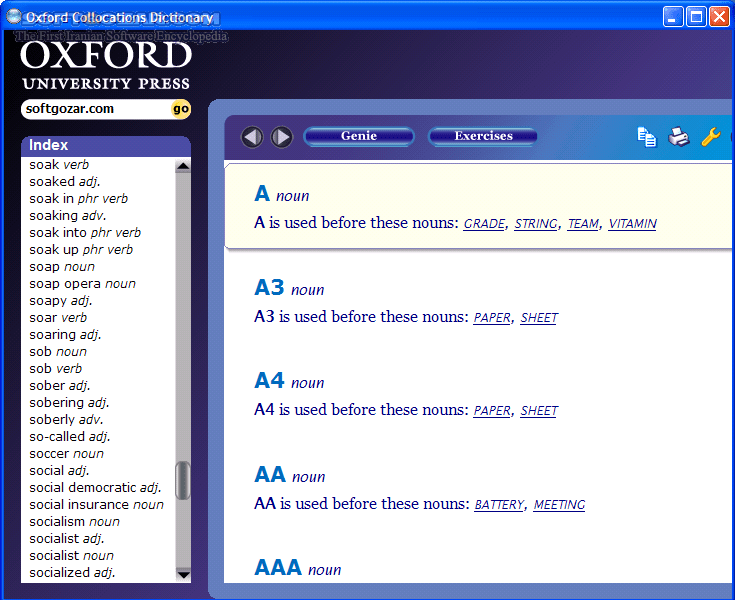Click the index scrollbar thumb
Viewport: 735px width, 600px height.
point(183,480)
